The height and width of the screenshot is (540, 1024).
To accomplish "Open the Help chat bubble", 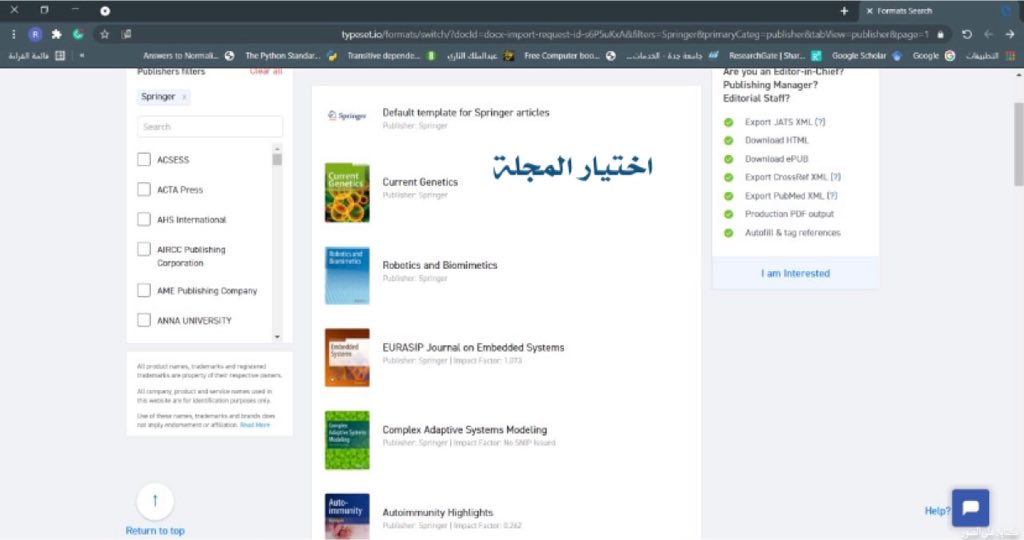I will click(970, 508).
